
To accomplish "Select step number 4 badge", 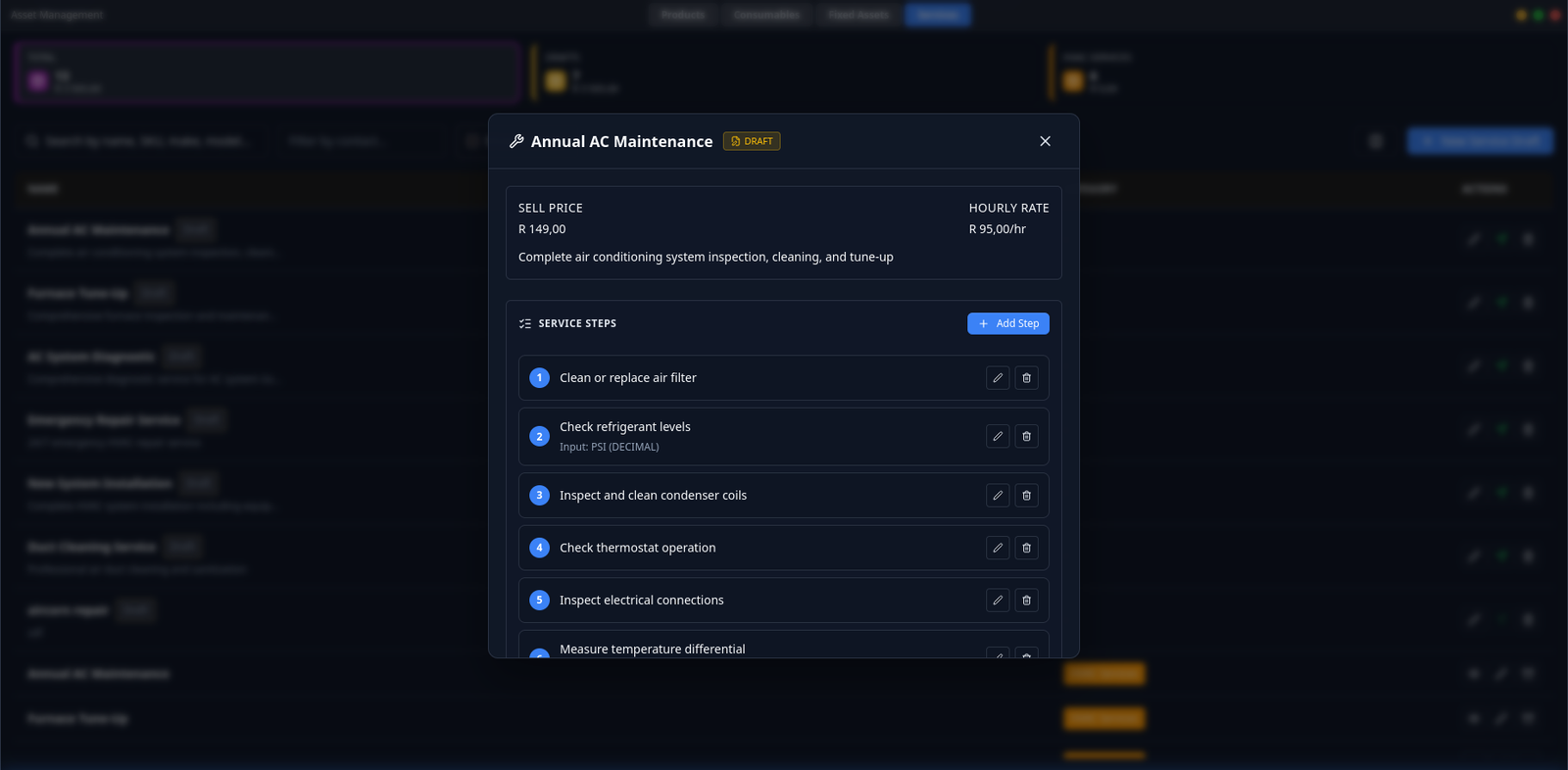I will coord(539,548).
